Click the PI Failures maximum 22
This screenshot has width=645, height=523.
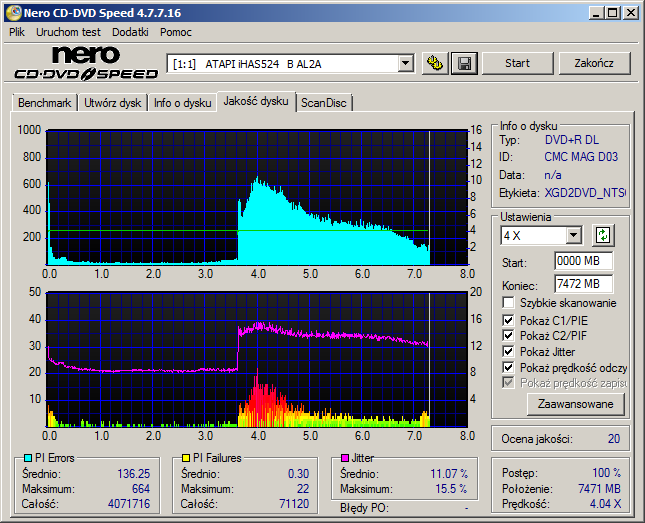tap(303, 489)
